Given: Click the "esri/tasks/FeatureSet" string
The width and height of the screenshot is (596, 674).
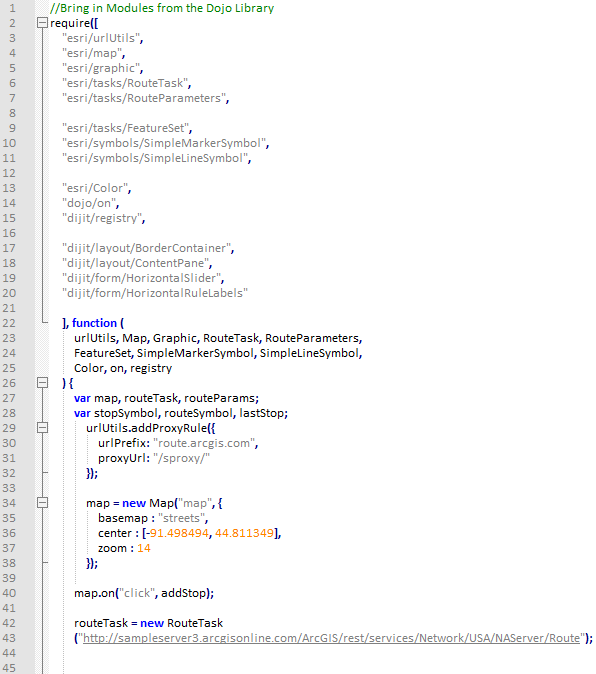Looking at the screenshot, I should point(125,128).
